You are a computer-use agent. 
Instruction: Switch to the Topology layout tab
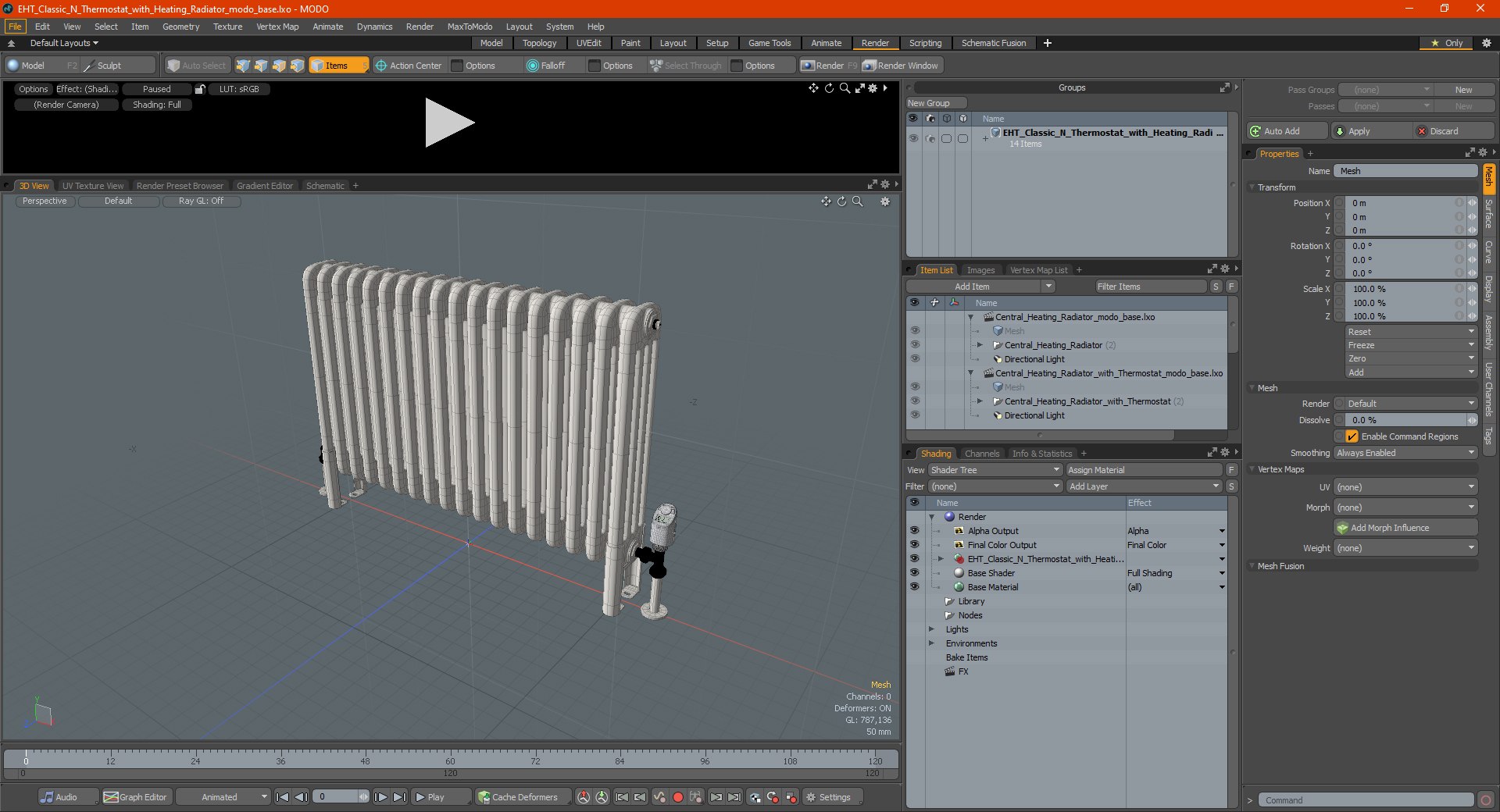coord(539,43)
